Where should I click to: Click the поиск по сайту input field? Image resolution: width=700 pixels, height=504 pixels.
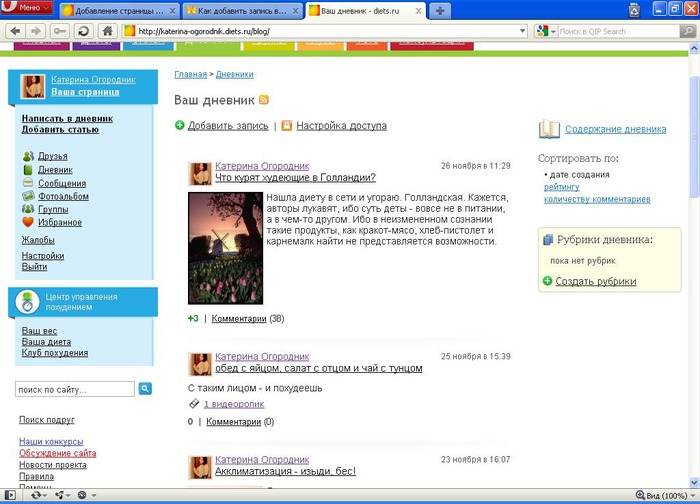[x=75, y=389]
